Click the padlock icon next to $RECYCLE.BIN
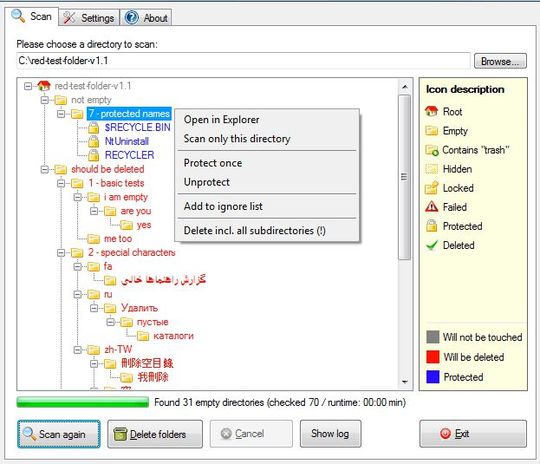 (x=93, y=127)
